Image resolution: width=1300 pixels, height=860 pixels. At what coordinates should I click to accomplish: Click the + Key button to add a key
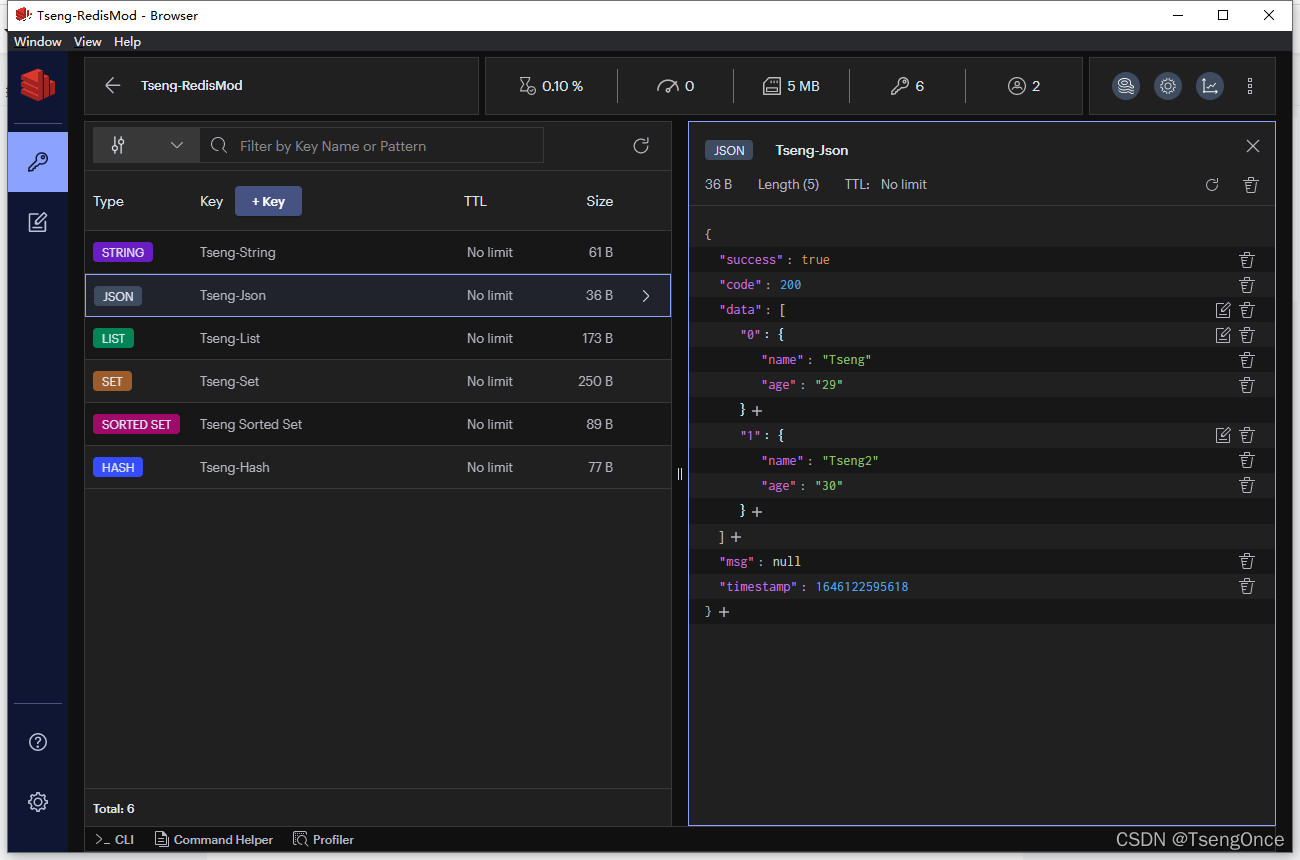(x=268, y=201)
